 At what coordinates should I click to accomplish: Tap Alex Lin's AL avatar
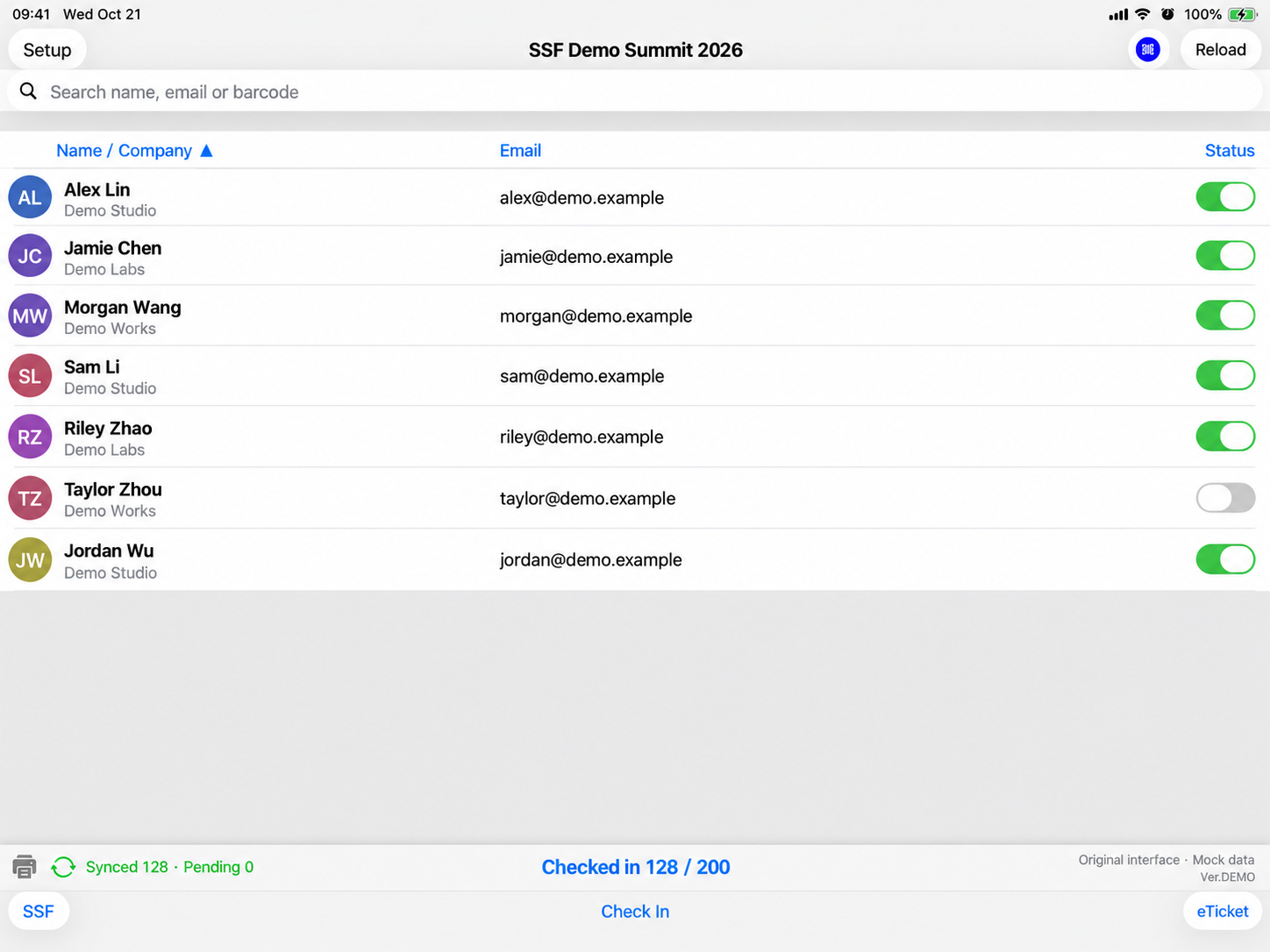[x=30, y=197]
